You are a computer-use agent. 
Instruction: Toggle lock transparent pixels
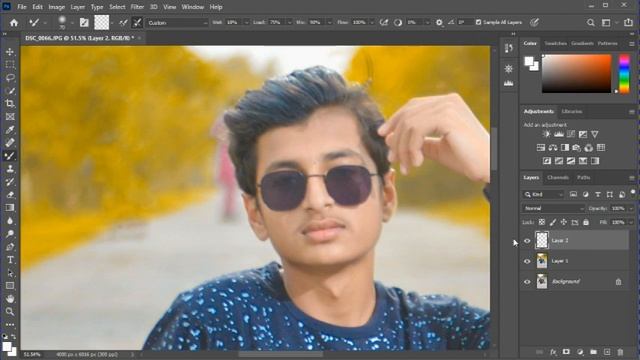[x=542, y=222]
